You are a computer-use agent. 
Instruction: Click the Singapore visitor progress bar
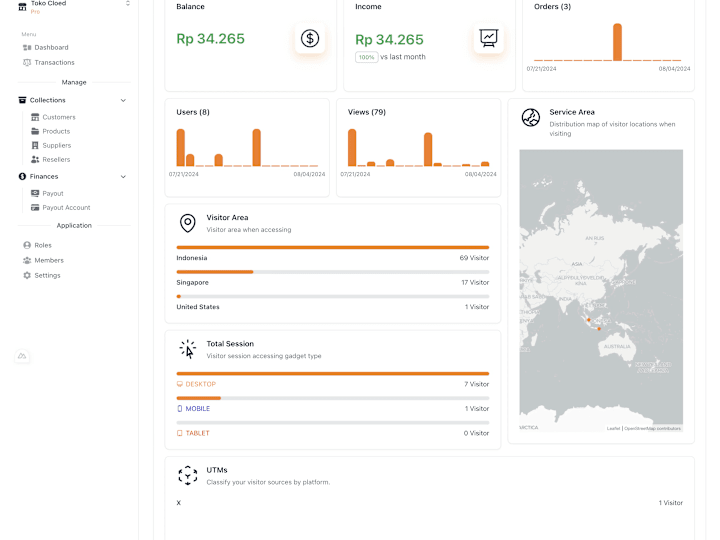332,272
